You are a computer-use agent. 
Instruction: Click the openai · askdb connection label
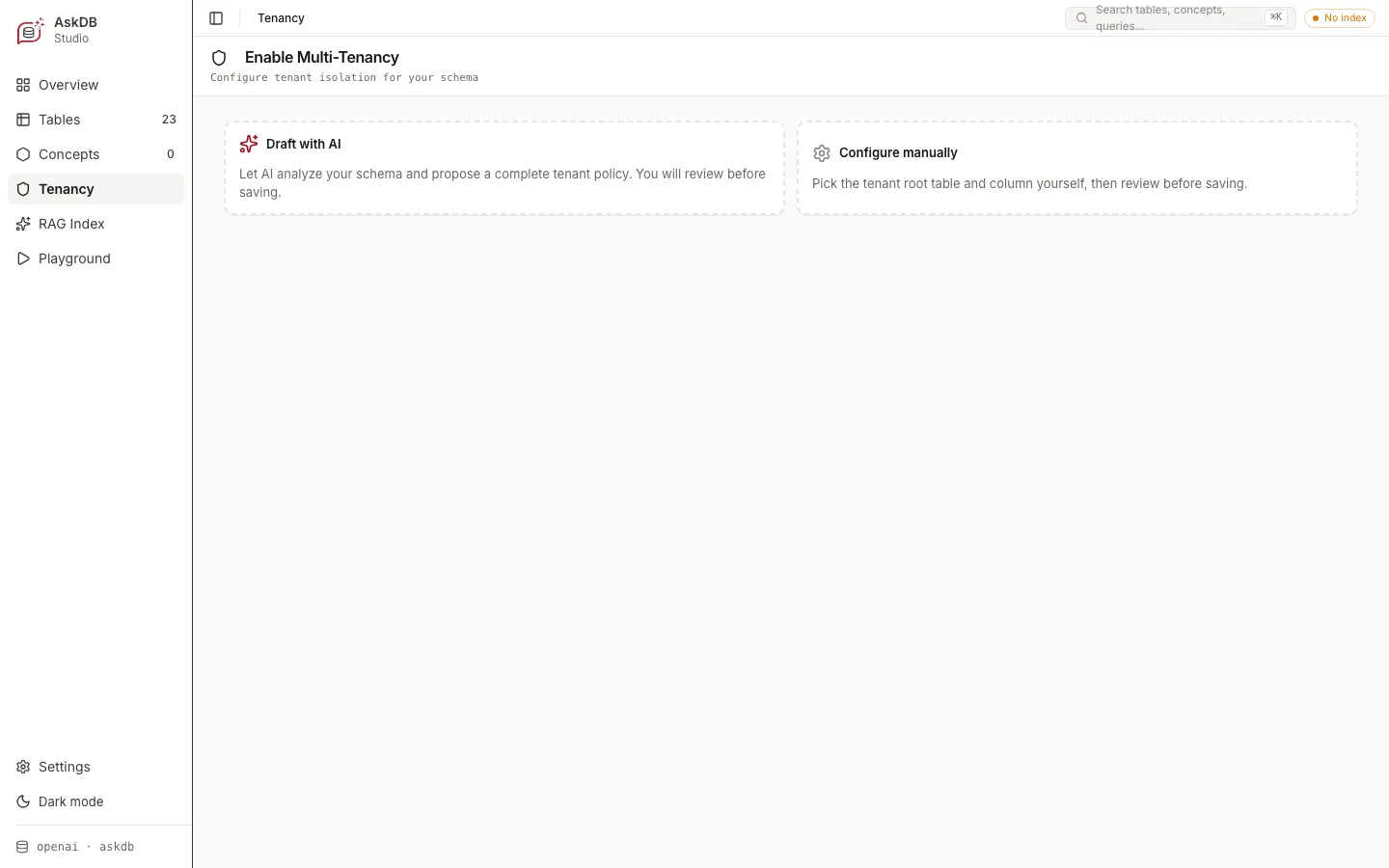(85, 847)
